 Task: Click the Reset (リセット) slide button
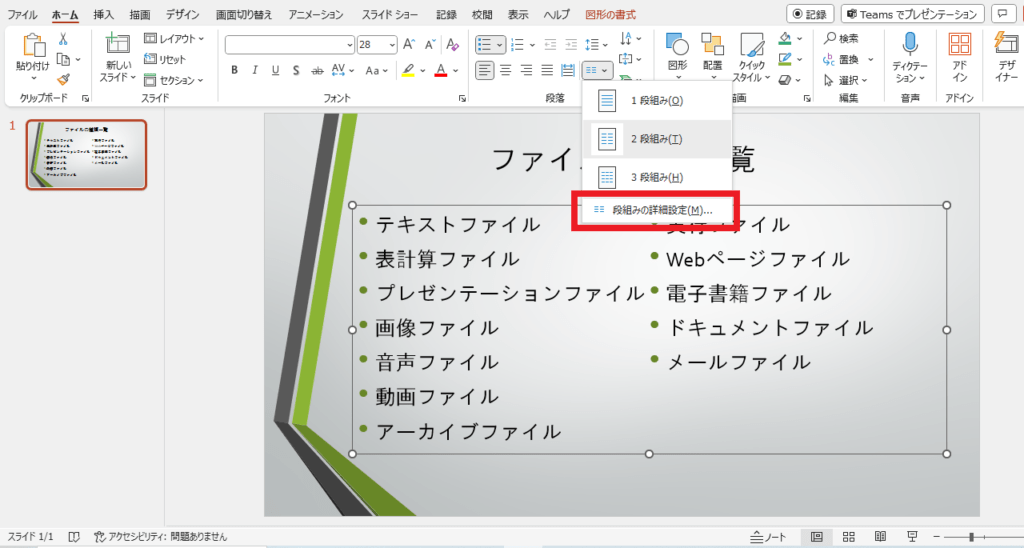[165, 59]
